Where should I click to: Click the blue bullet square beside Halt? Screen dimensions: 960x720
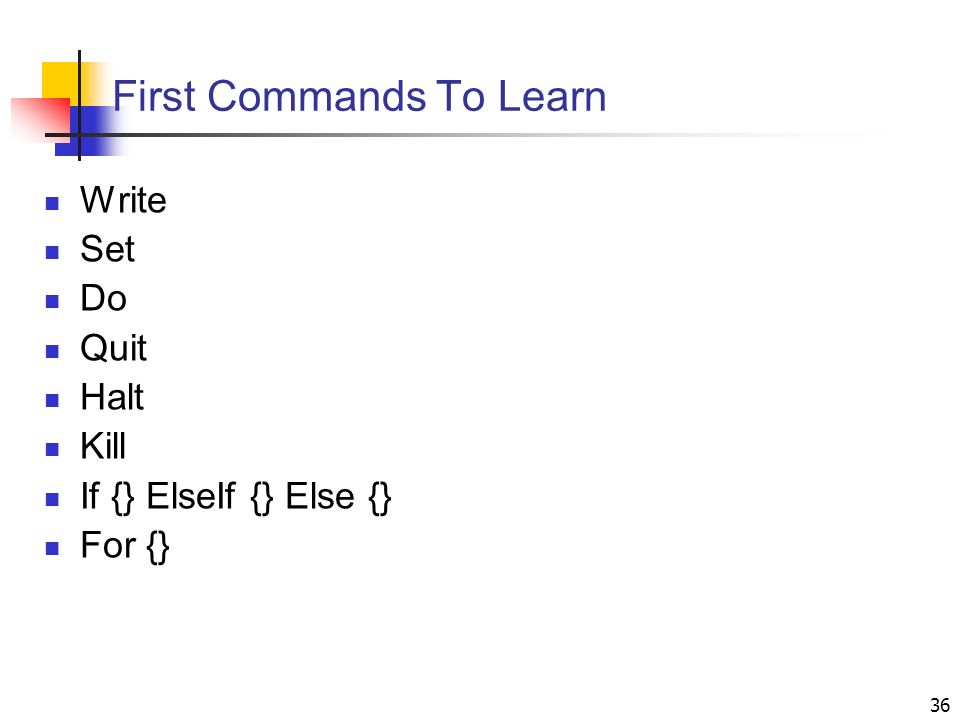52,400
